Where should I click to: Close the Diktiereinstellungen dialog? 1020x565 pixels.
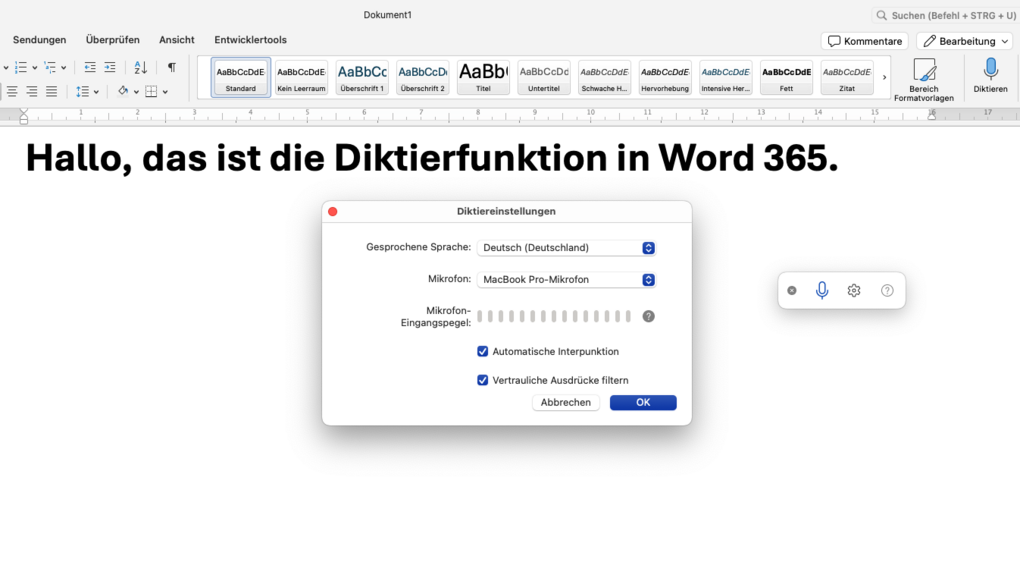[333, 211]
